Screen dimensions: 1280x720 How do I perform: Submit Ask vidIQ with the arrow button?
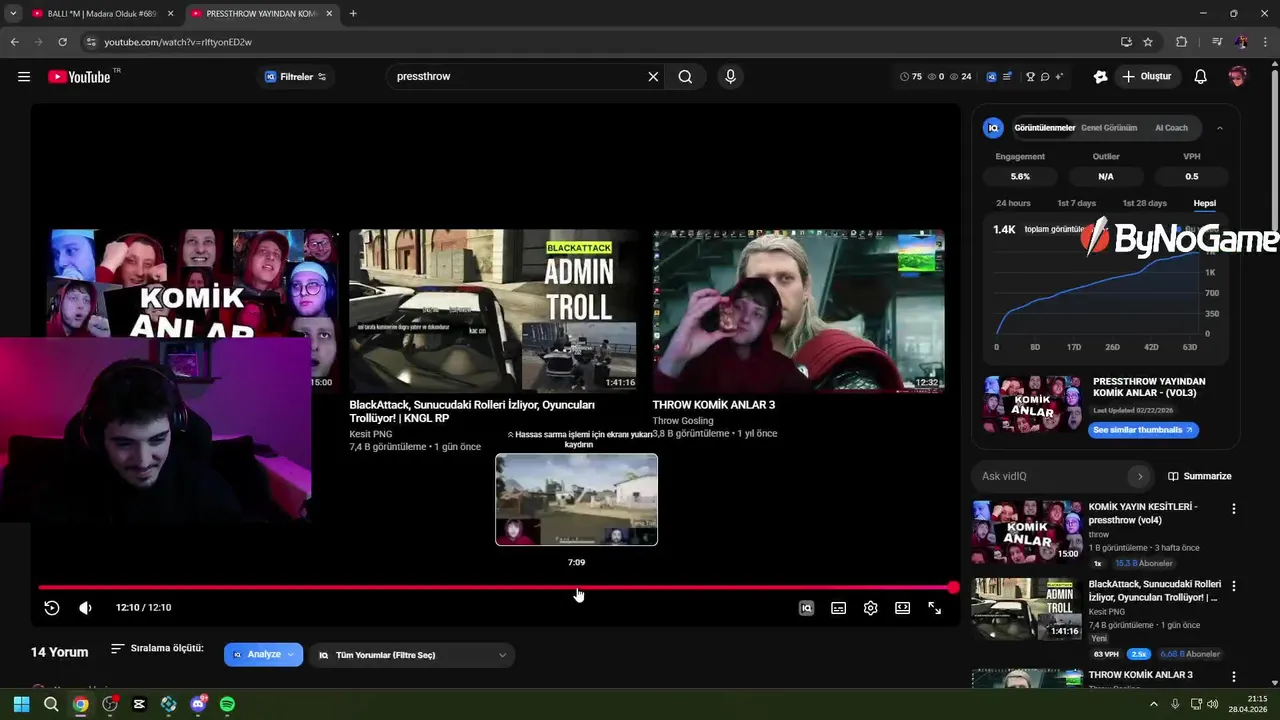click(1139, 476)
